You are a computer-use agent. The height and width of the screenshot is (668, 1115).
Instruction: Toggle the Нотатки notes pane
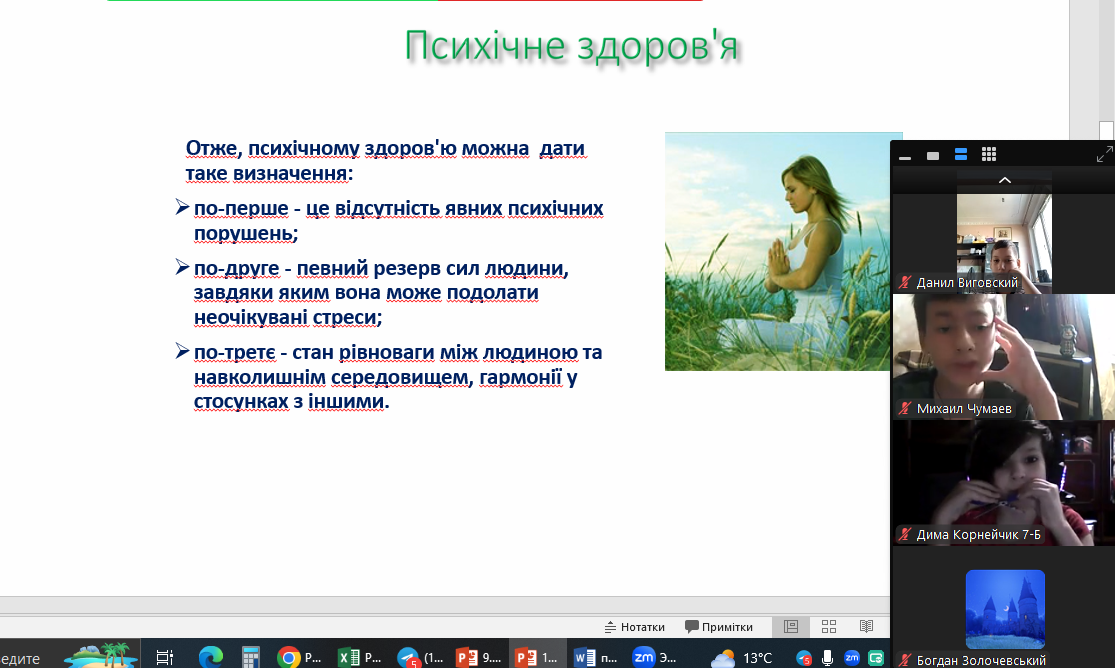point(634,627)
